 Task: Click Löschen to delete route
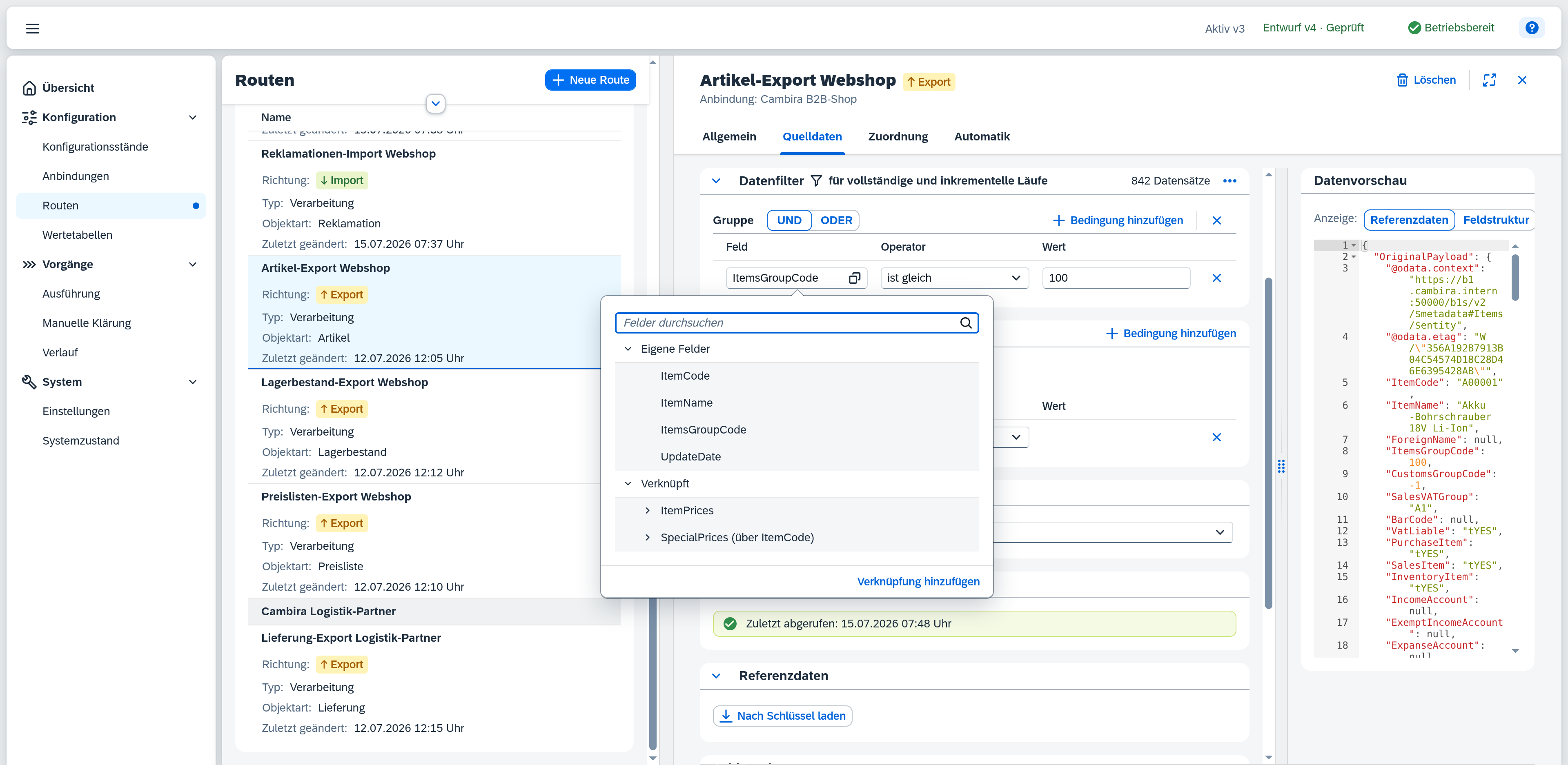[1425, 80]
